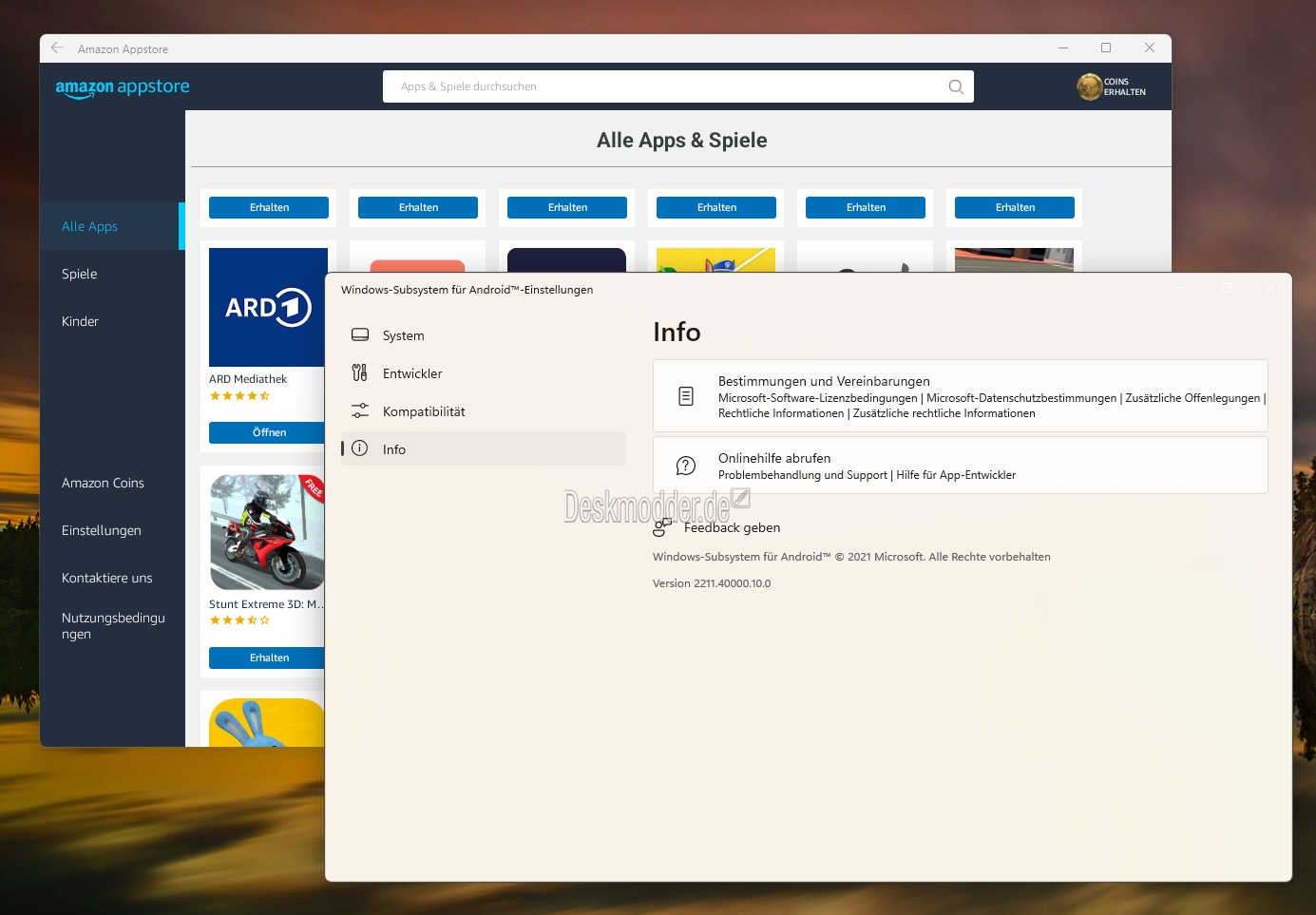Click the Kompatibilität sliders icon

click(x=360, y=410)
